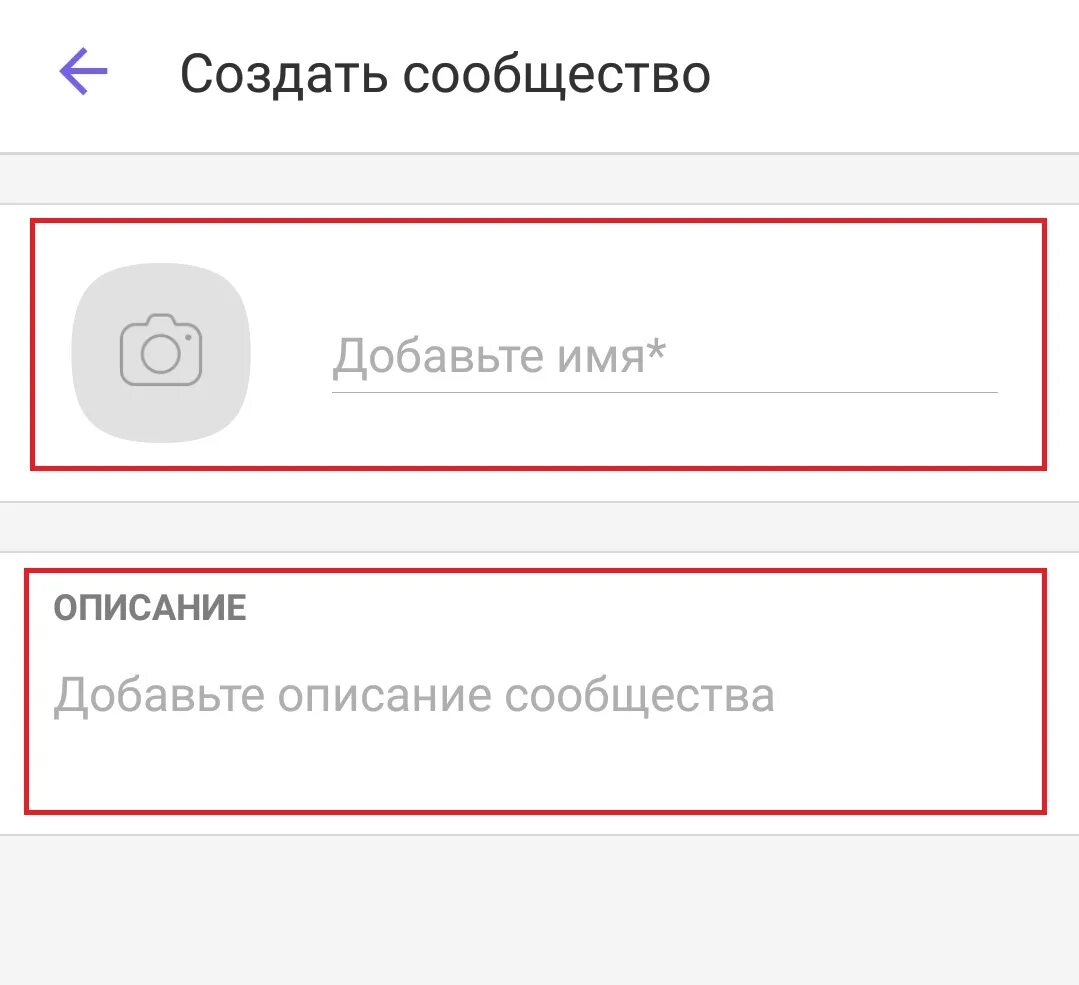
Task: Open photo picker from the camera placeholder
Action: point(161,352)
